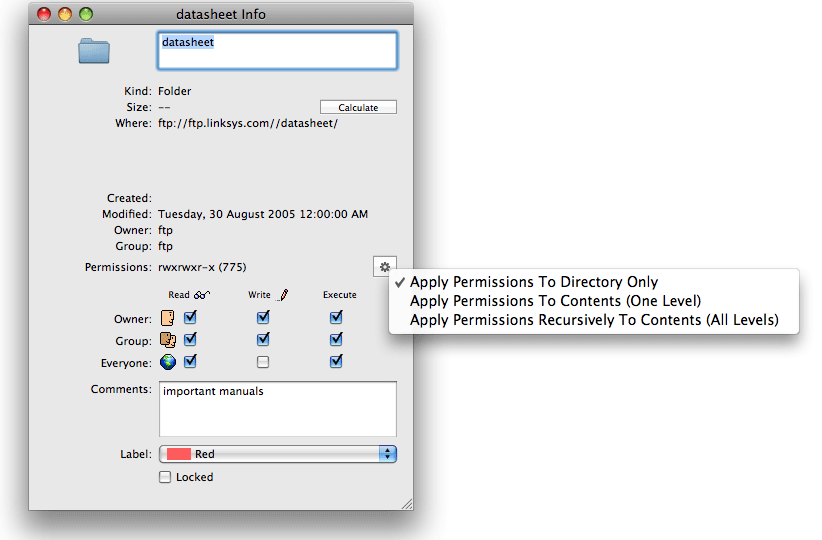The height and width of the screenshot is (540, 822).
Task: Enable Write permission for Everyone
Action: 263,362
